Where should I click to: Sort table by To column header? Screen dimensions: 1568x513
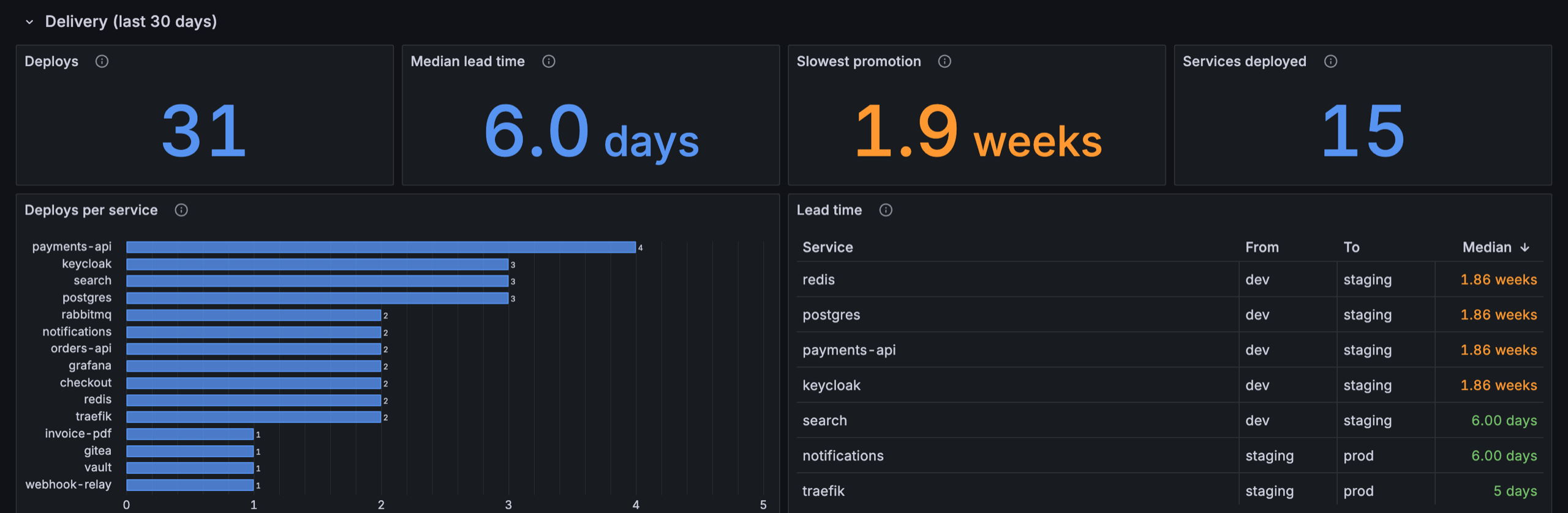pos(1351,247)
